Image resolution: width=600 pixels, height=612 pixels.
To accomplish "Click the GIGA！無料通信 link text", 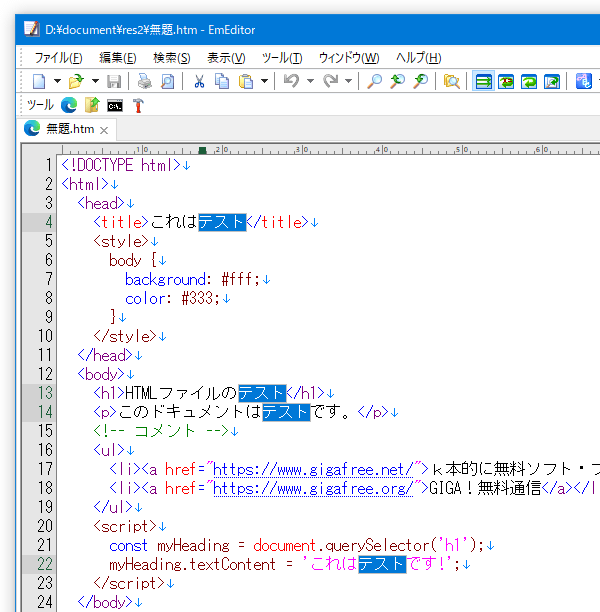I will coord(485,488).
